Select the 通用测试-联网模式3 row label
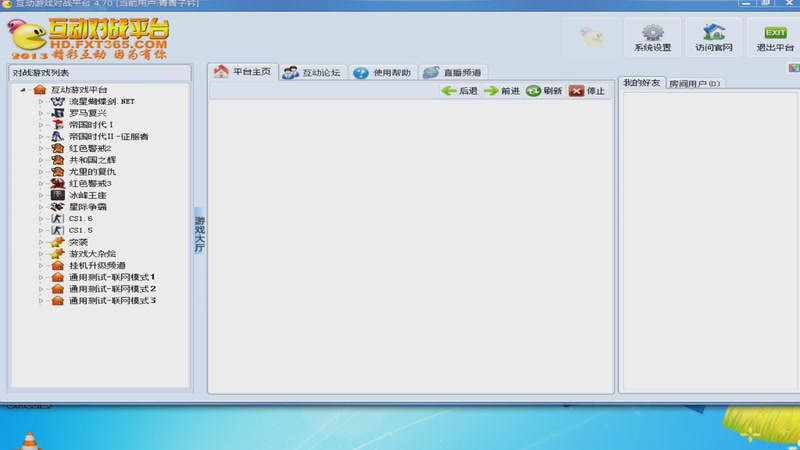800x450 pixels. 112,301
